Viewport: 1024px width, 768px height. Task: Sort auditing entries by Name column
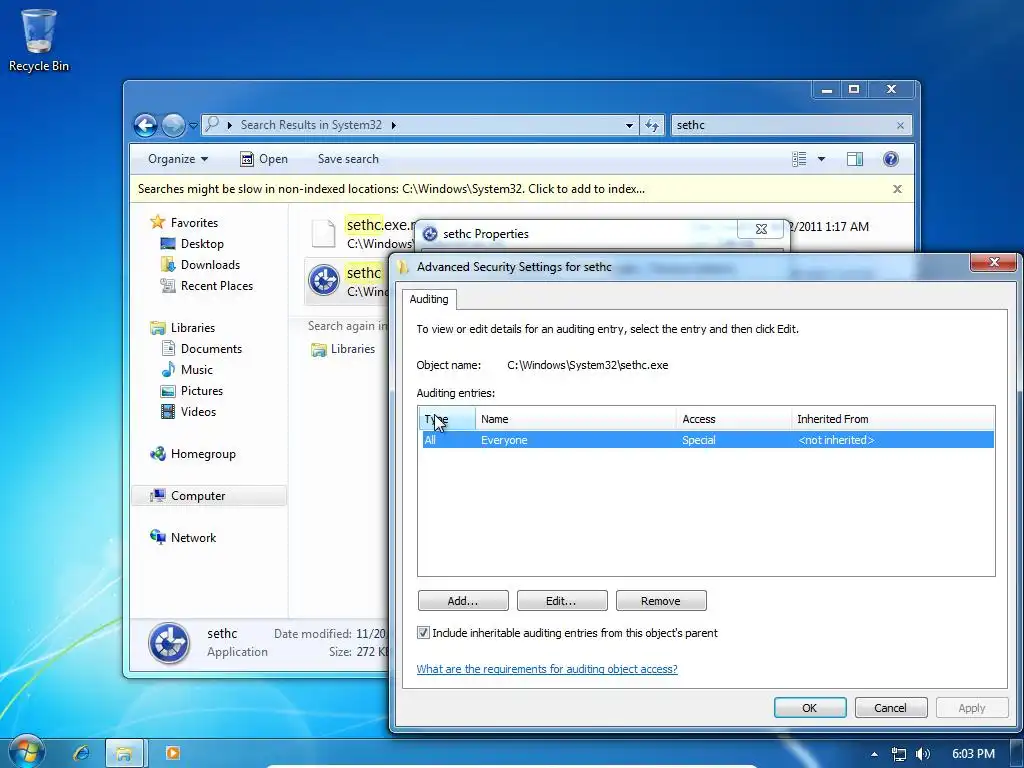click(x=575, y=419)
